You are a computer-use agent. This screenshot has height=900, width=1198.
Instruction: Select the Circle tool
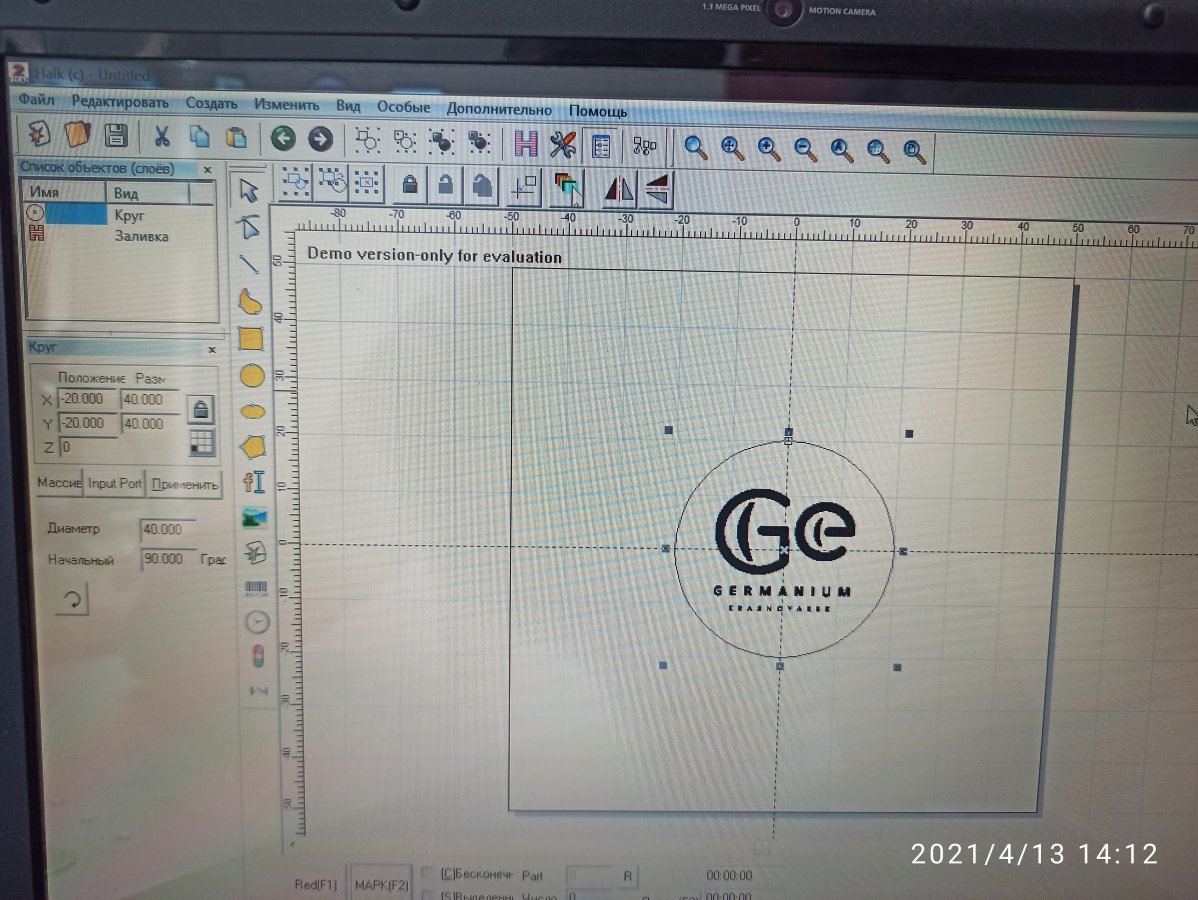[252, 376]
